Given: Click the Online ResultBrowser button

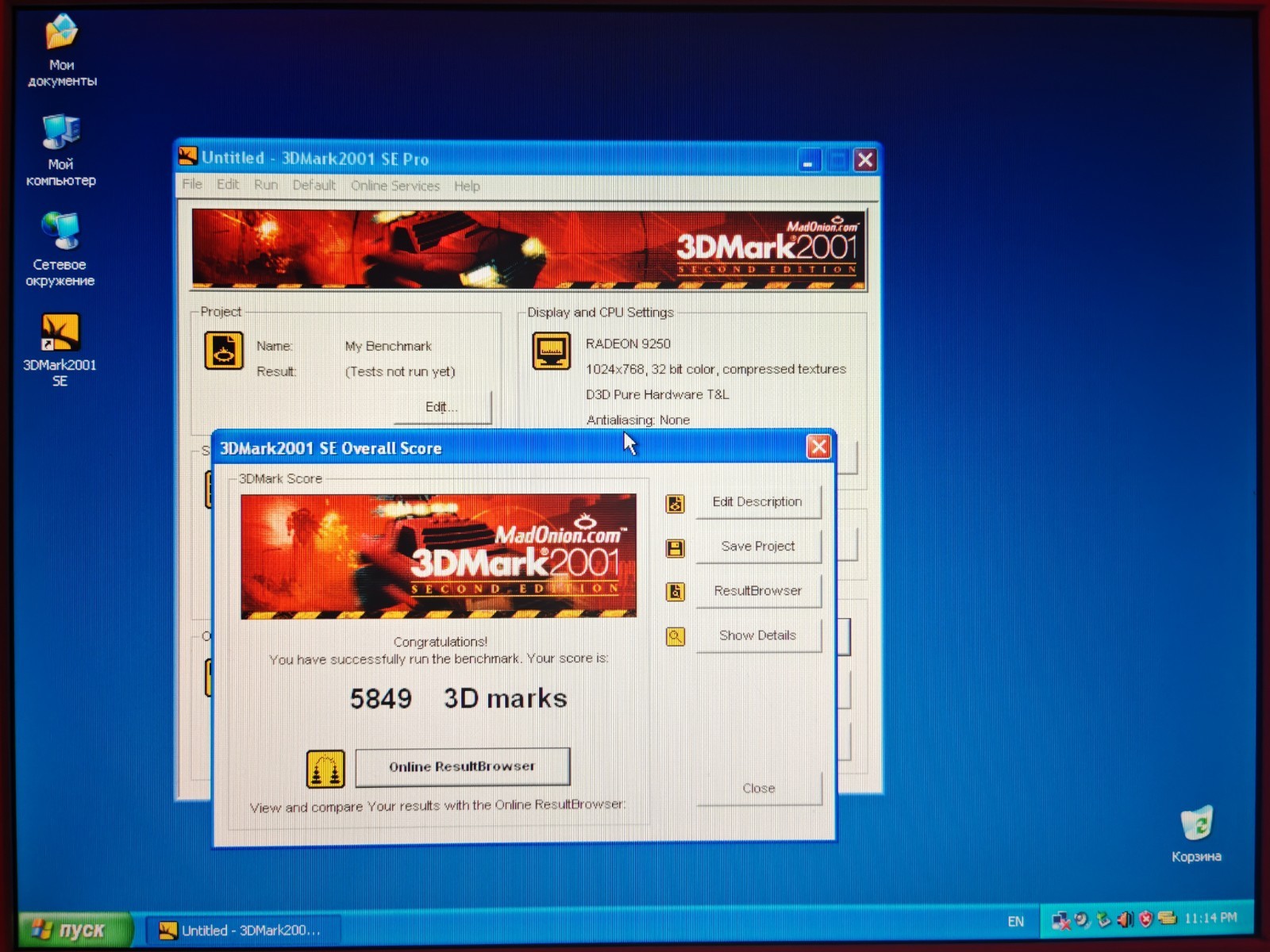Looking at the screenshot, I should click(462, 767).
